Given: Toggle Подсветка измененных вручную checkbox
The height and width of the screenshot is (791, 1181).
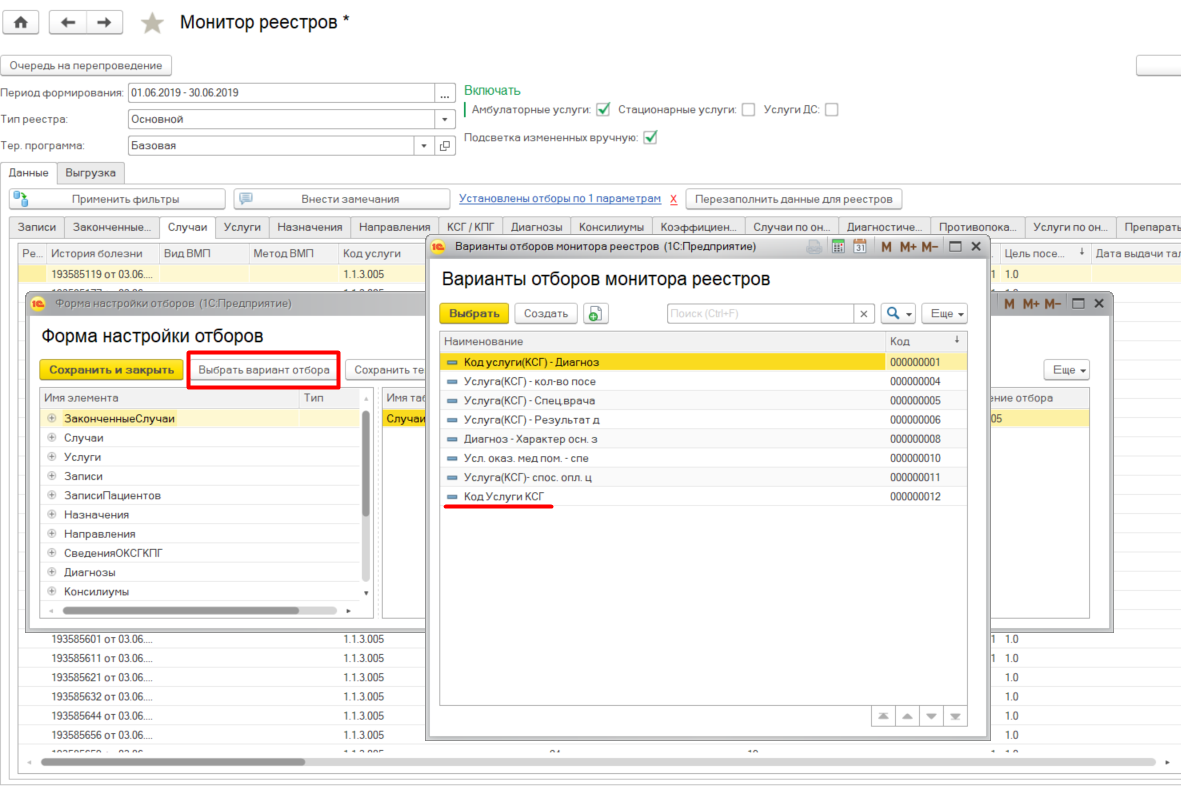Looking at the screenshot, I should [x=650, y=138].
